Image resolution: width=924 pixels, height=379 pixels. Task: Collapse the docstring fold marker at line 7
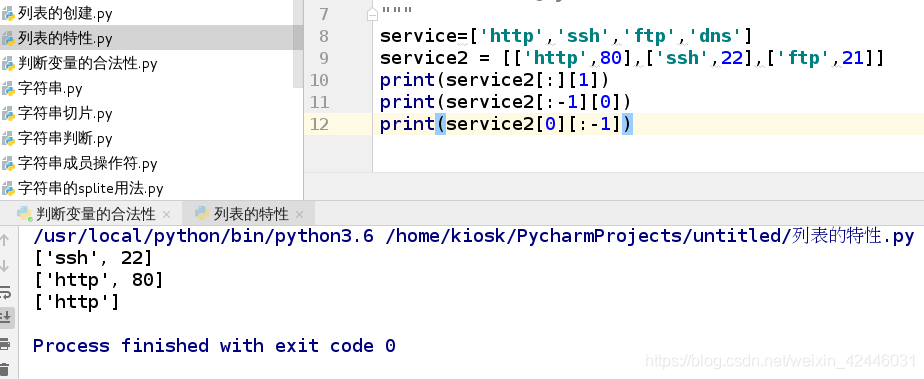click(x=372, y=14)
